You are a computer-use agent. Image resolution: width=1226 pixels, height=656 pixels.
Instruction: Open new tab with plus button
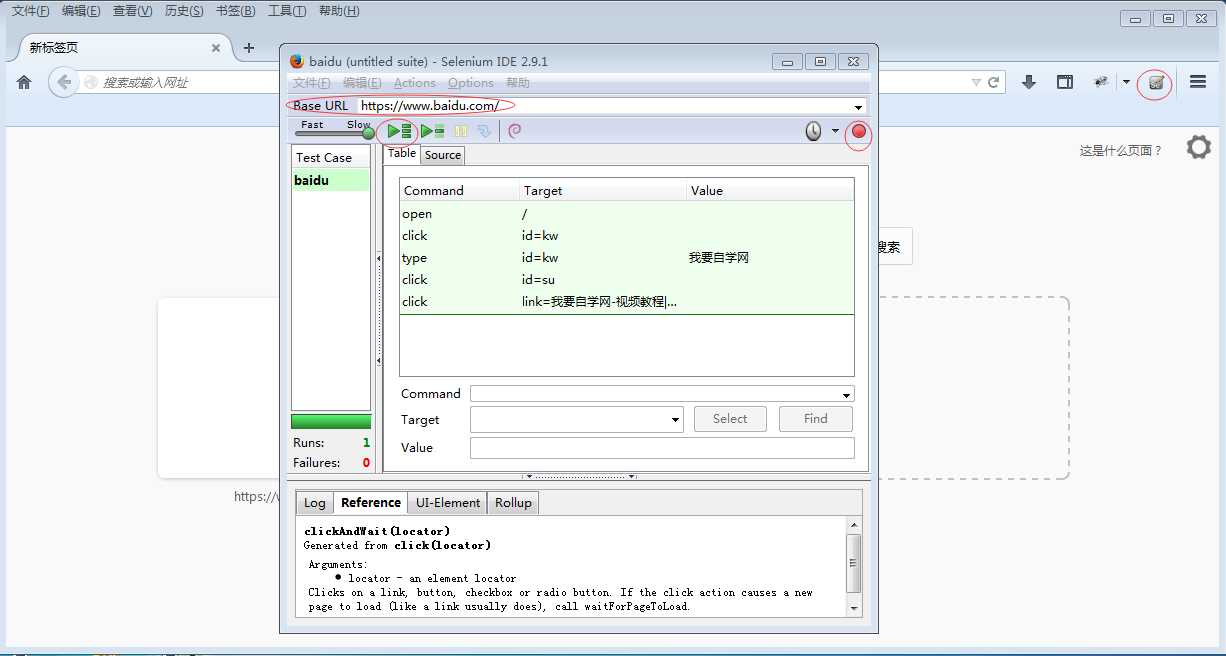pyautogui.click(x=249, y=47)
